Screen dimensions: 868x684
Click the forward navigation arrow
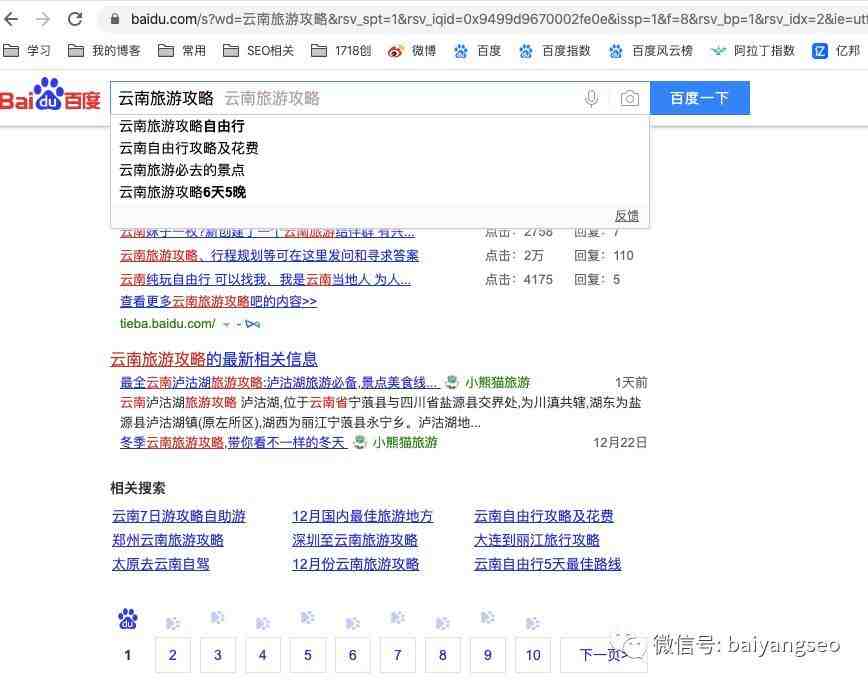coord(43,19)
